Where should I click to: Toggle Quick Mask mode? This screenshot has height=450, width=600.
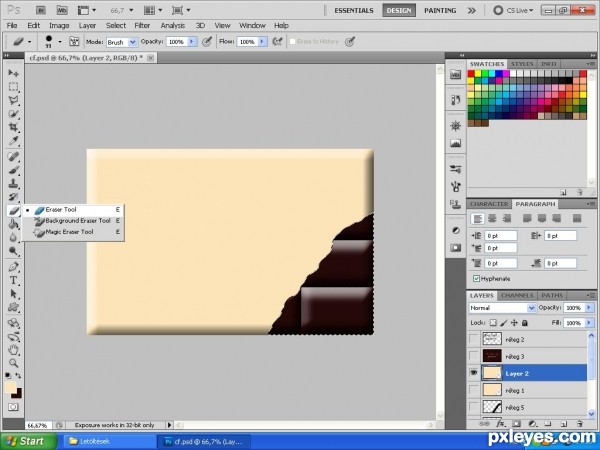pos(13,407)
